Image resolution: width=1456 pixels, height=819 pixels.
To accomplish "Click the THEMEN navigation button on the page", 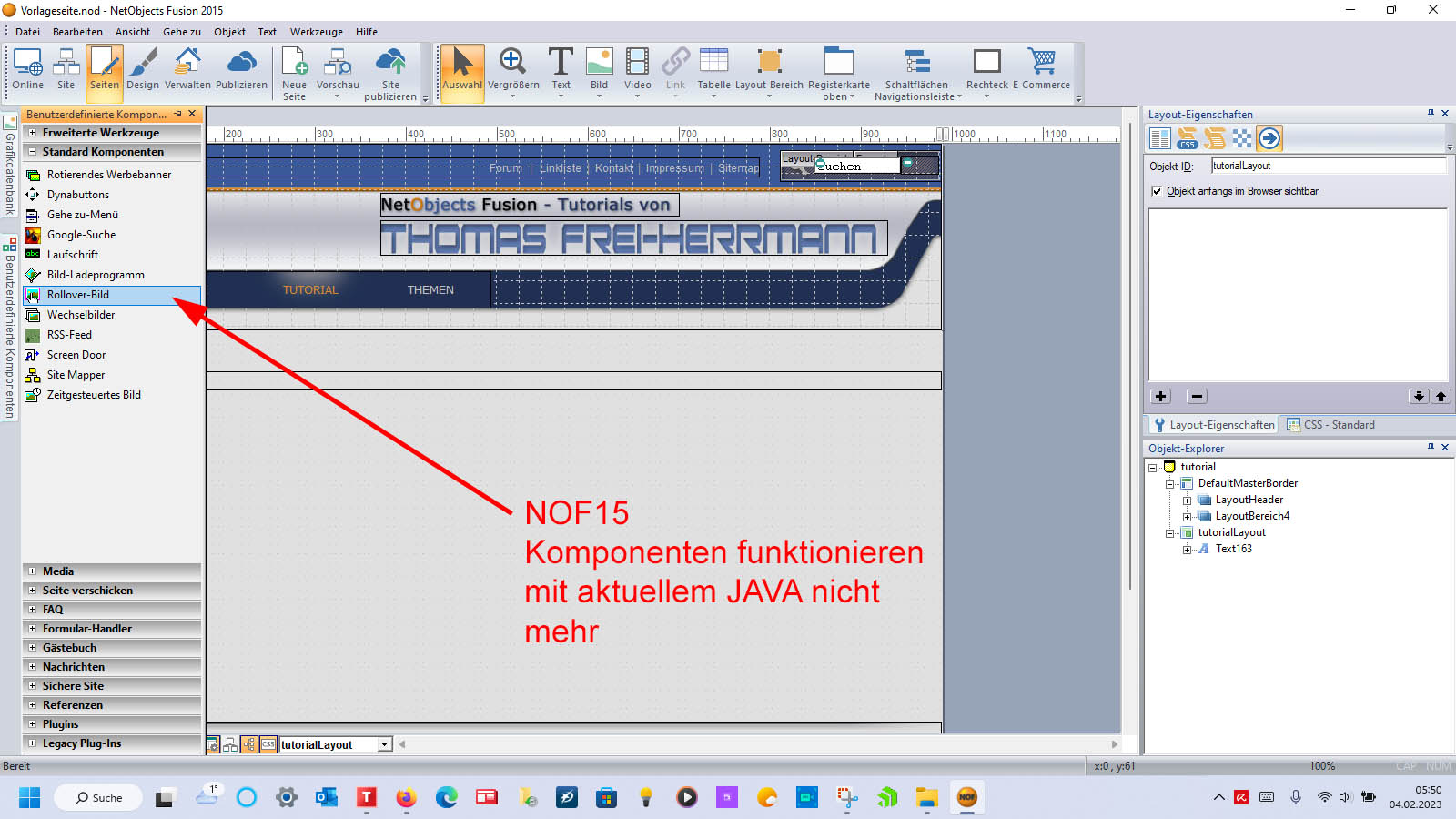I will (x=430, y=290).
